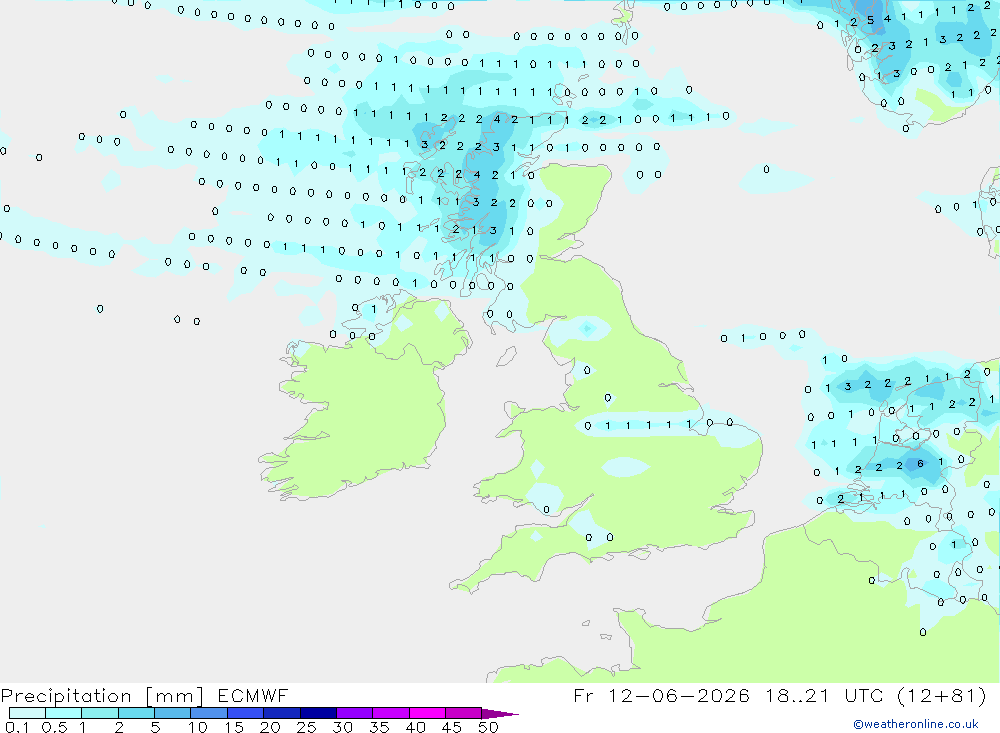Click the '25' legend scale label

click(x=306, y=727)
